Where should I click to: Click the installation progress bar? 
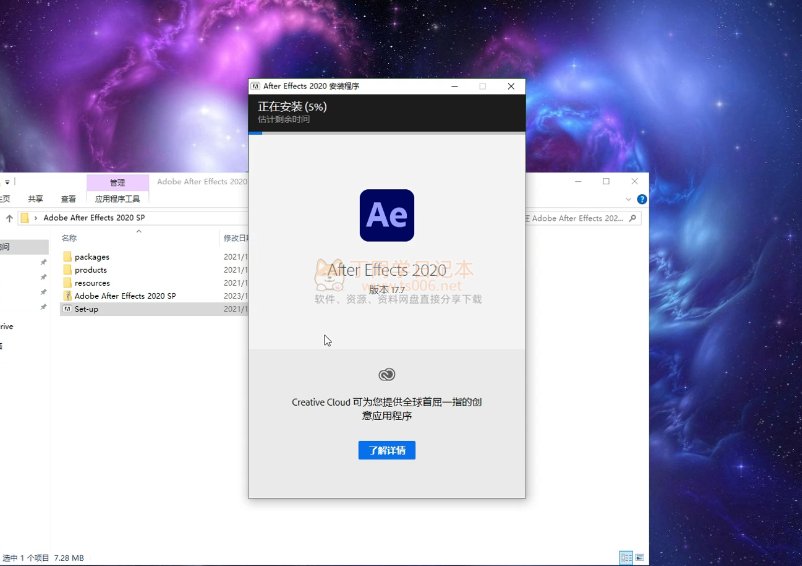pos(386,132)
